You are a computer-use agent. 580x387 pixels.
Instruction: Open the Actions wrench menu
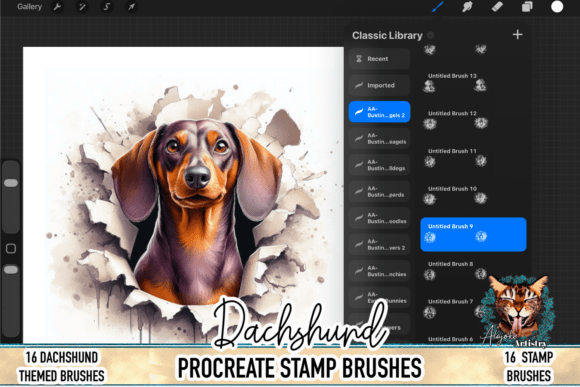tap(57, 7)
